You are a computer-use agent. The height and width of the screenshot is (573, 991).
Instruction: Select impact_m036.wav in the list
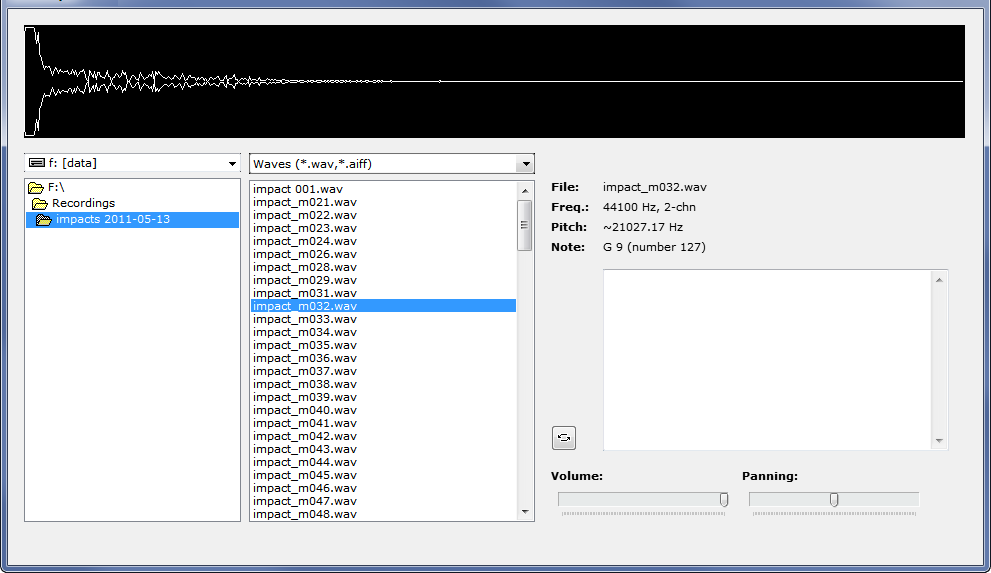pyautogui.click(x=305, y=358)
